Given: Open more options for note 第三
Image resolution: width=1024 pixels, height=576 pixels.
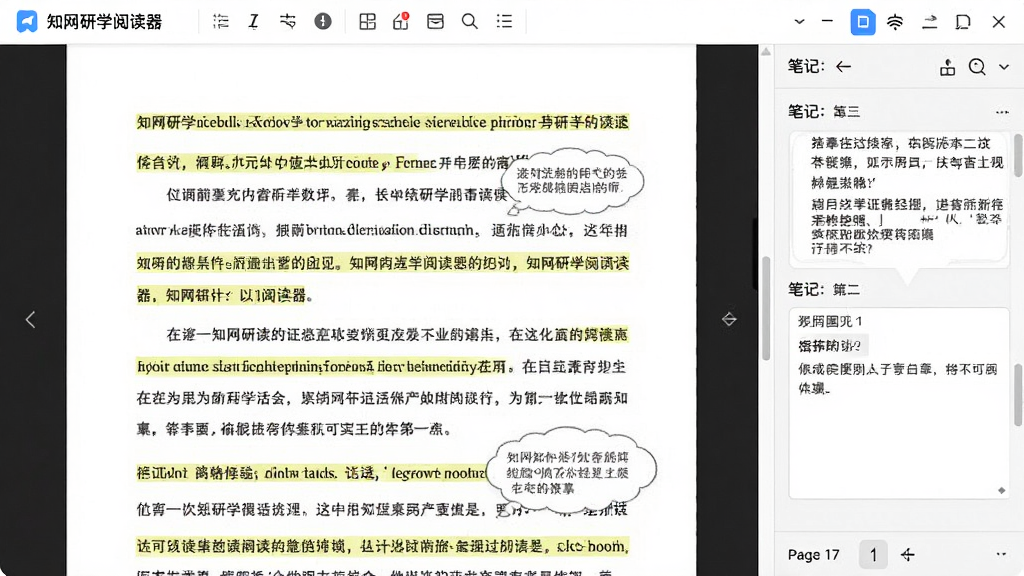Looking at the screenshot, I should 1002,112.
